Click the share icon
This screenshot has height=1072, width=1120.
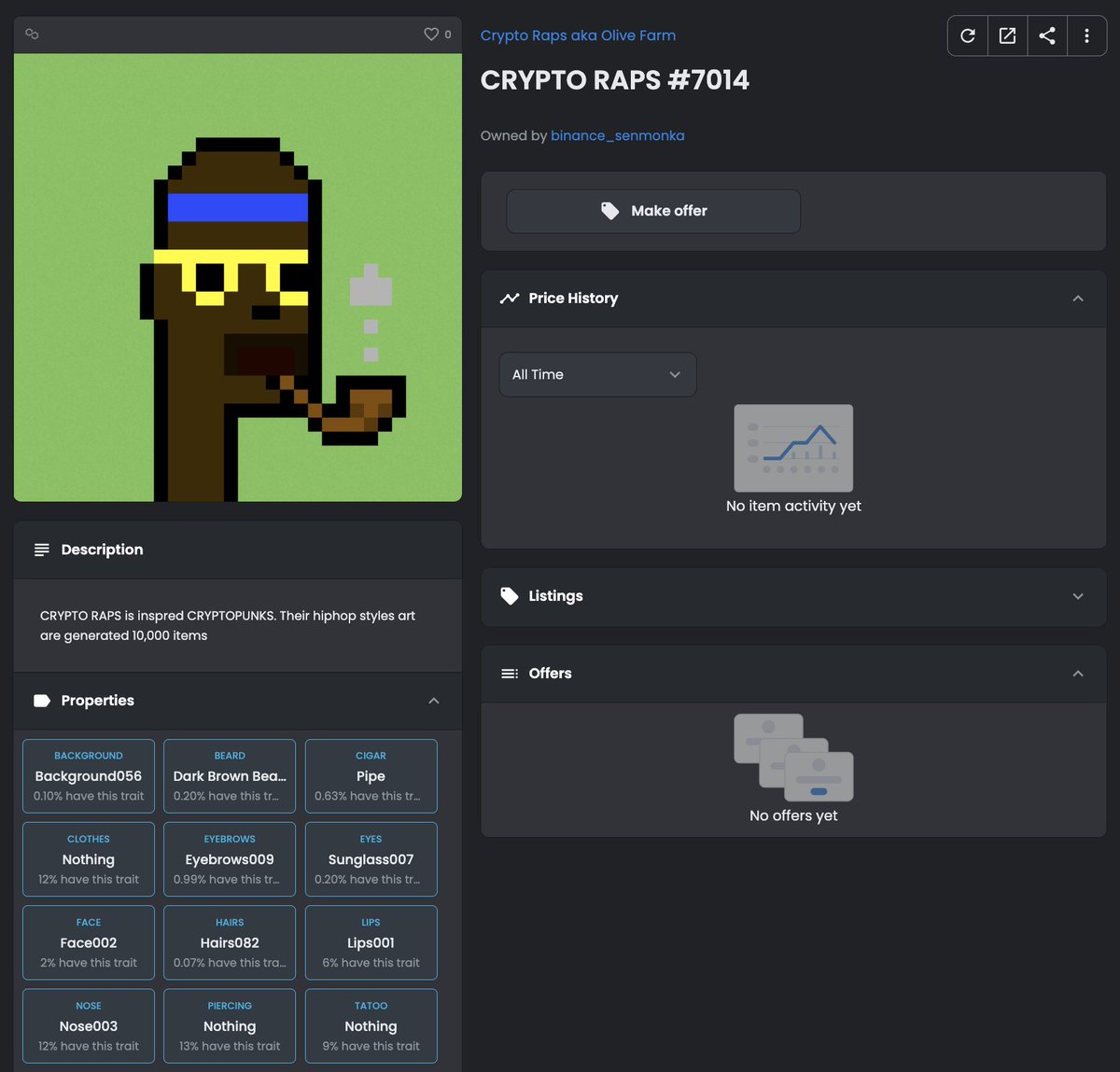click(x=1047, y=35)
